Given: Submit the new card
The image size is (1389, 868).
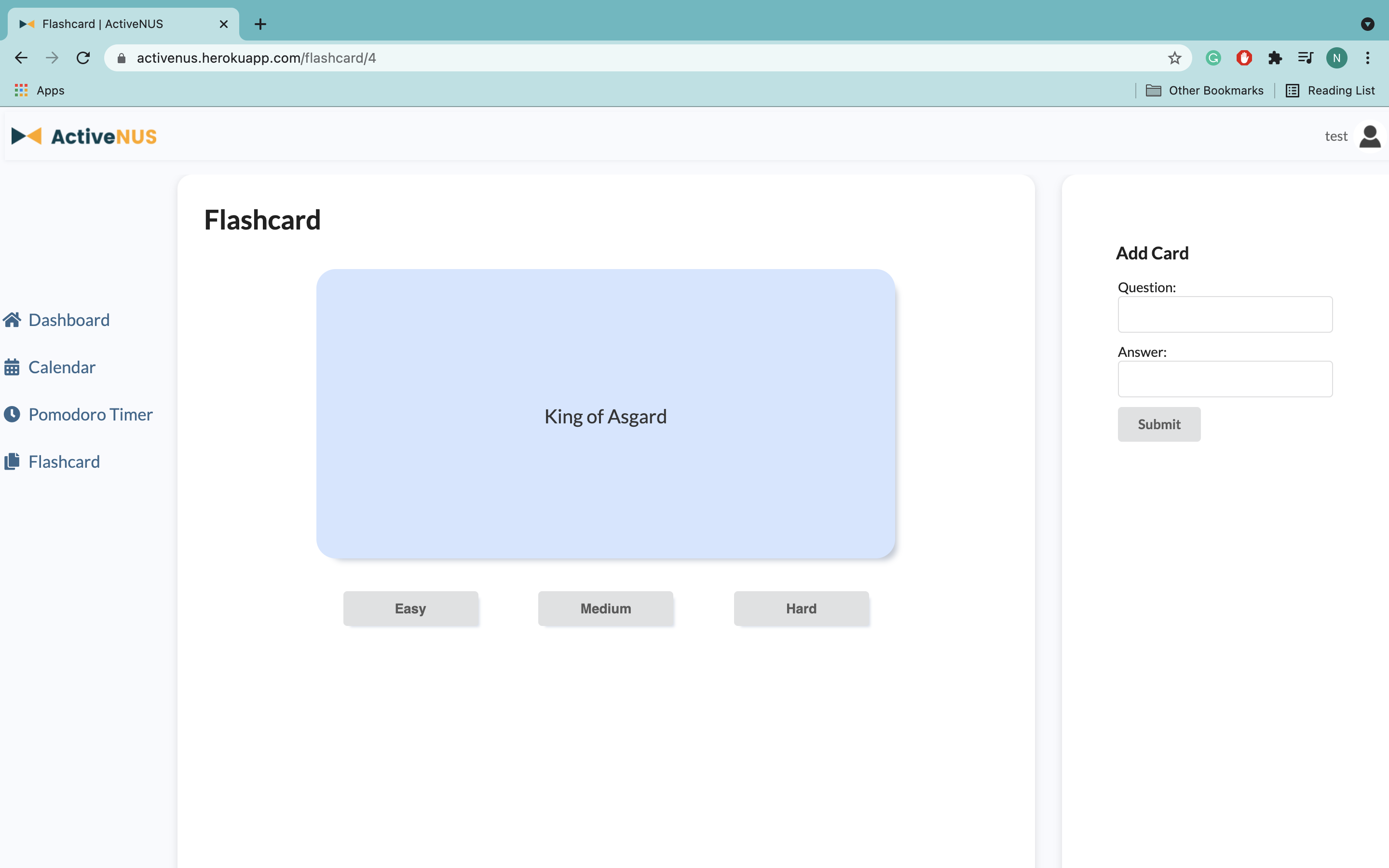Looking at the screenshot, I should pos(1159,424).
